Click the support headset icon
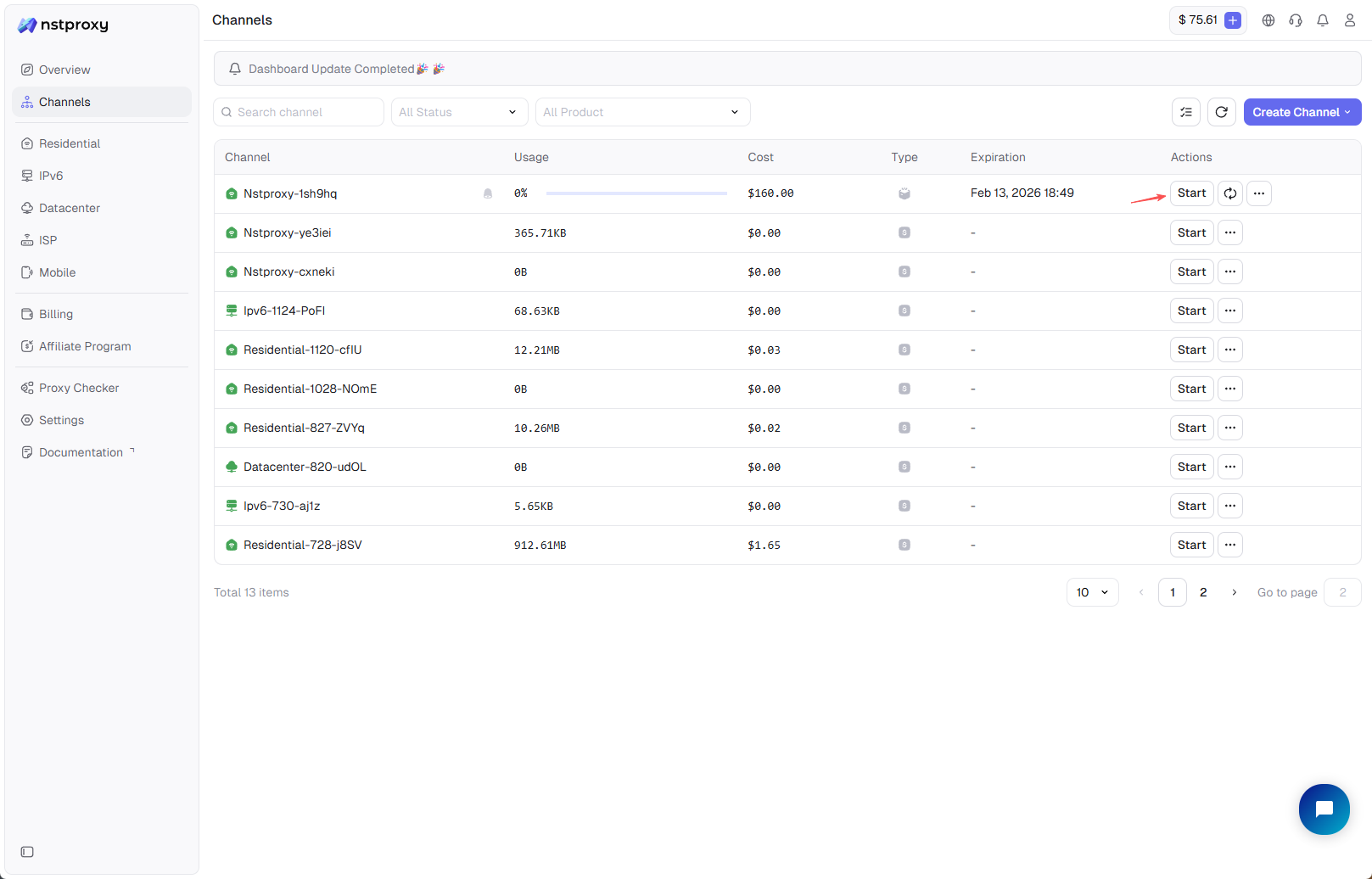 pos(1296,20)
